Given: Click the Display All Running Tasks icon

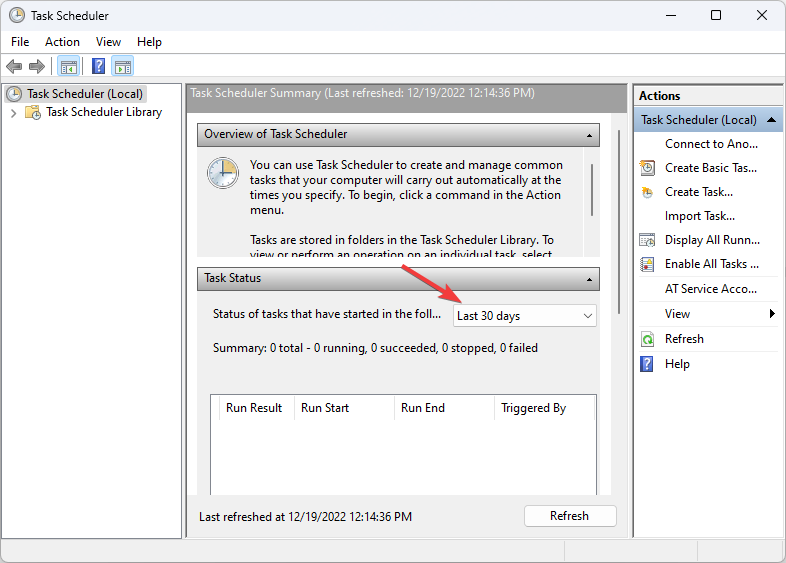Looking at the screenshot, I should [x=647, y=240].
